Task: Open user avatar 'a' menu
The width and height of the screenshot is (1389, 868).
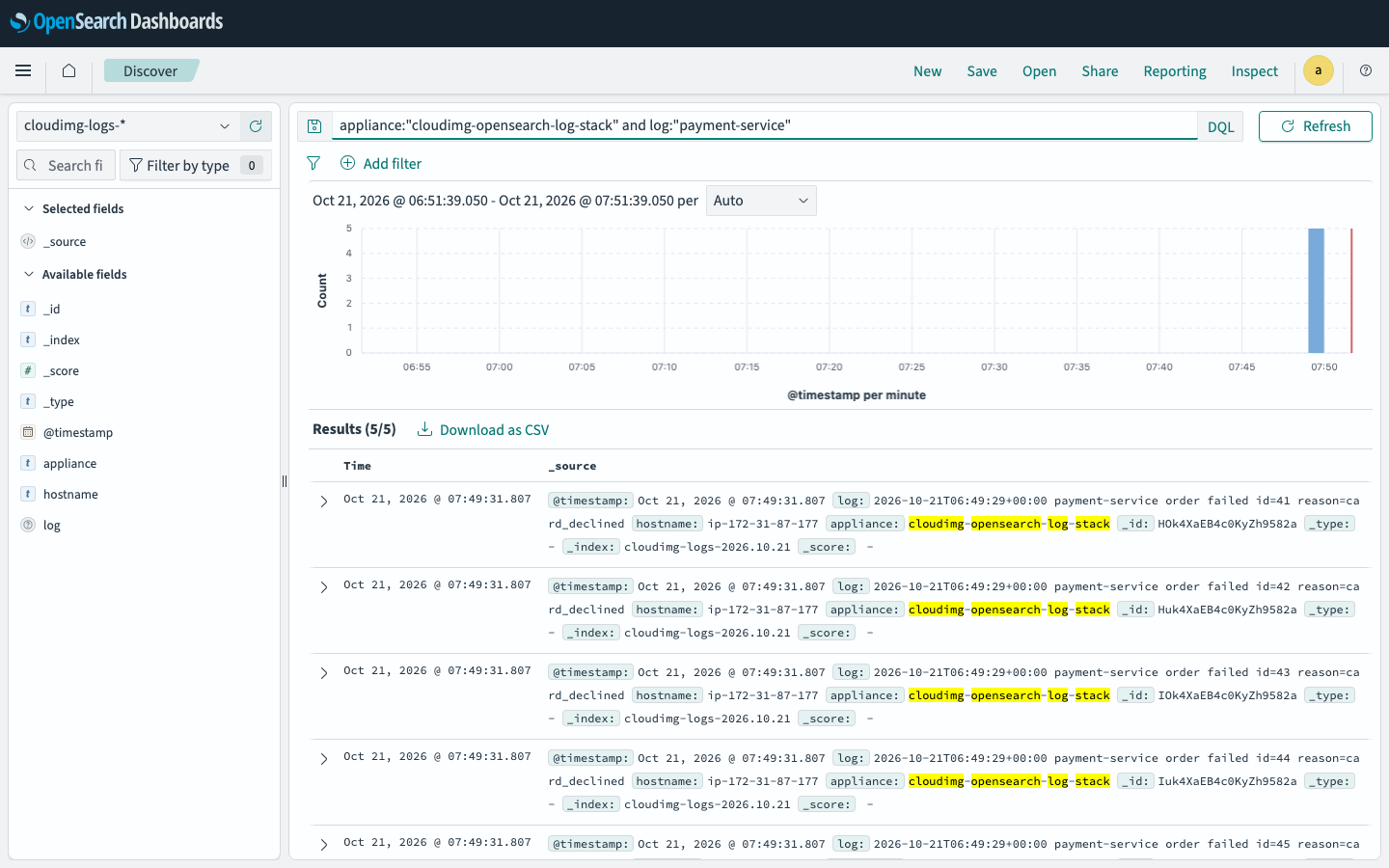Action: click(x=1319, y=70)
